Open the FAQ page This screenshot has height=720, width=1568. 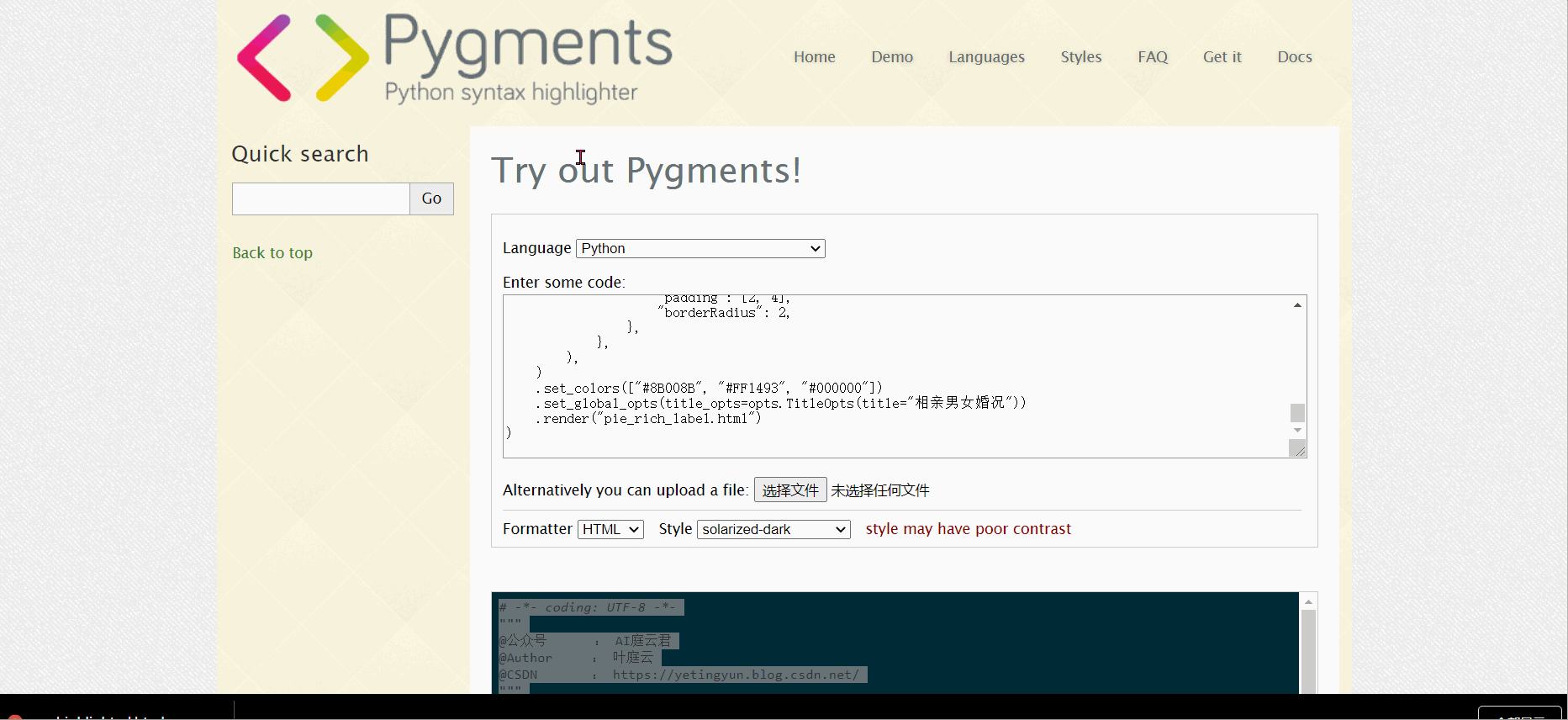1153,57
